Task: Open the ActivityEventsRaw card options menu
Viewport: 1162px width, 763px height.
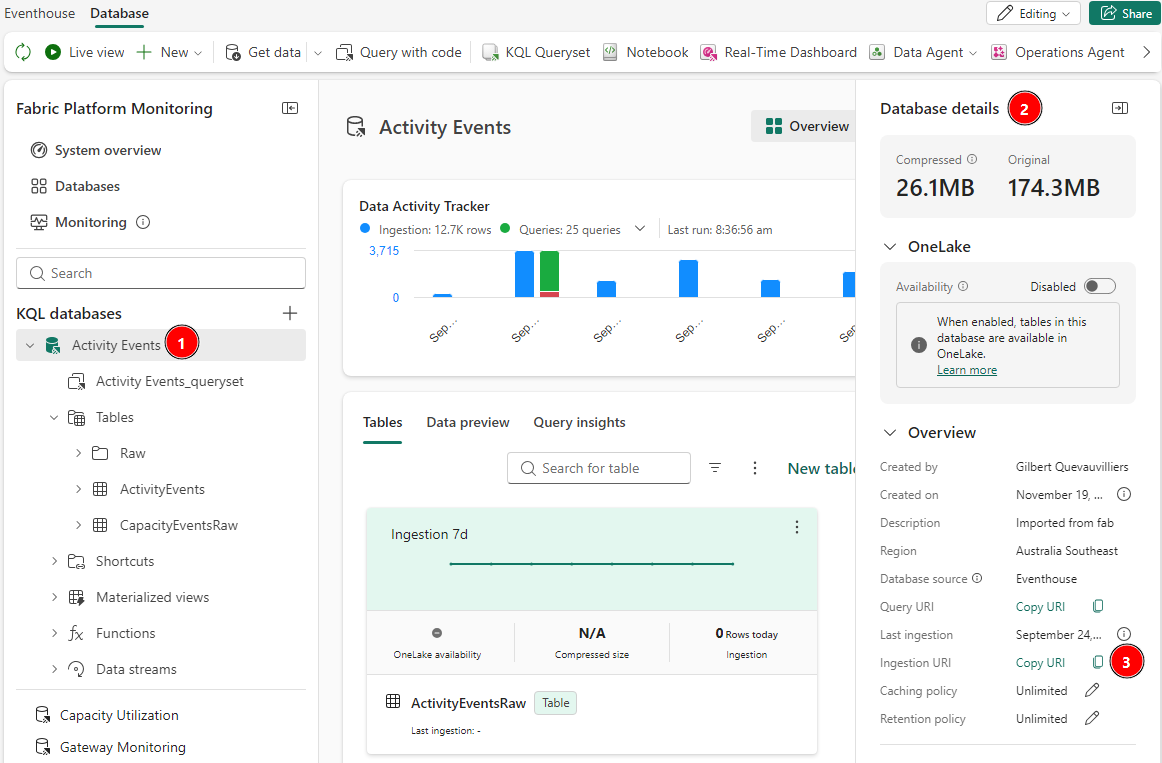Action: tap(797, 527)
